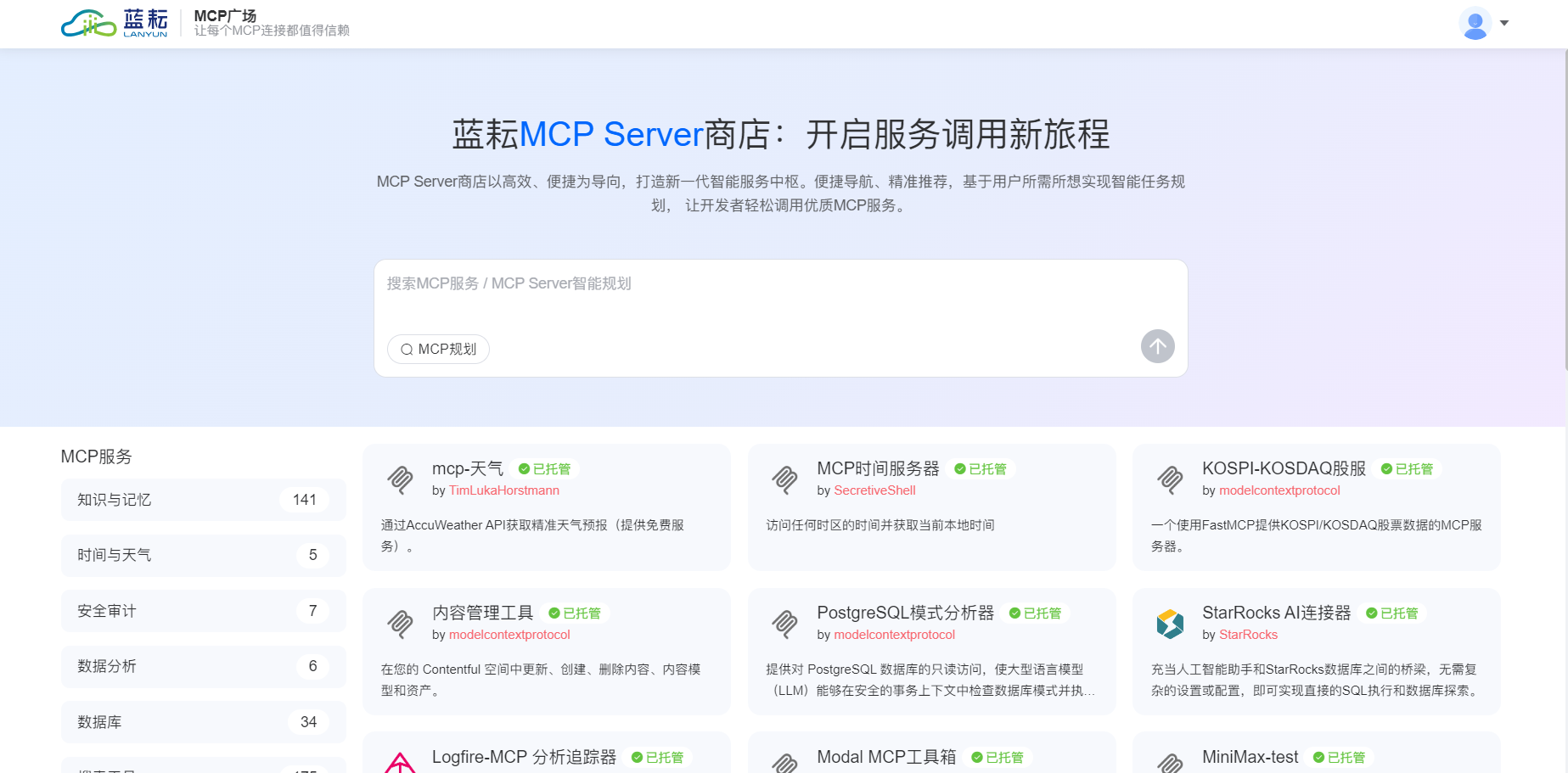Select the 安全审计 category

click(203, 611)
